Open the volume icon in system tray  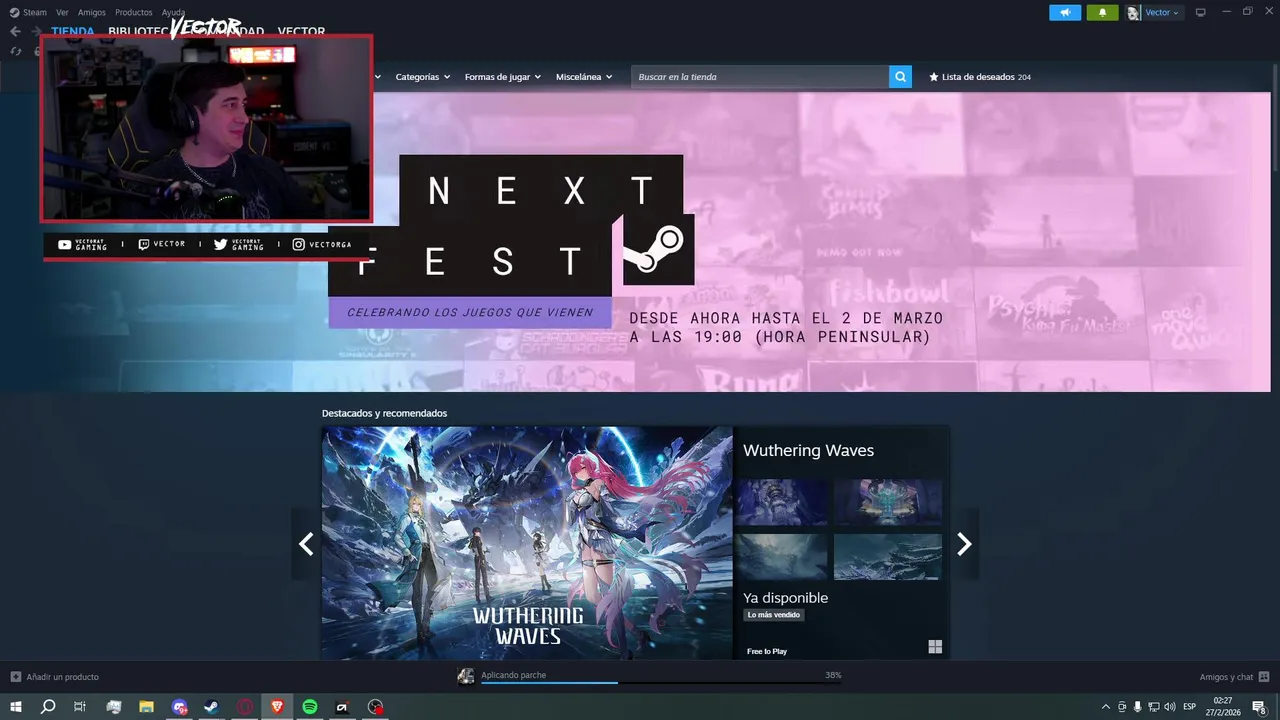1170,707
